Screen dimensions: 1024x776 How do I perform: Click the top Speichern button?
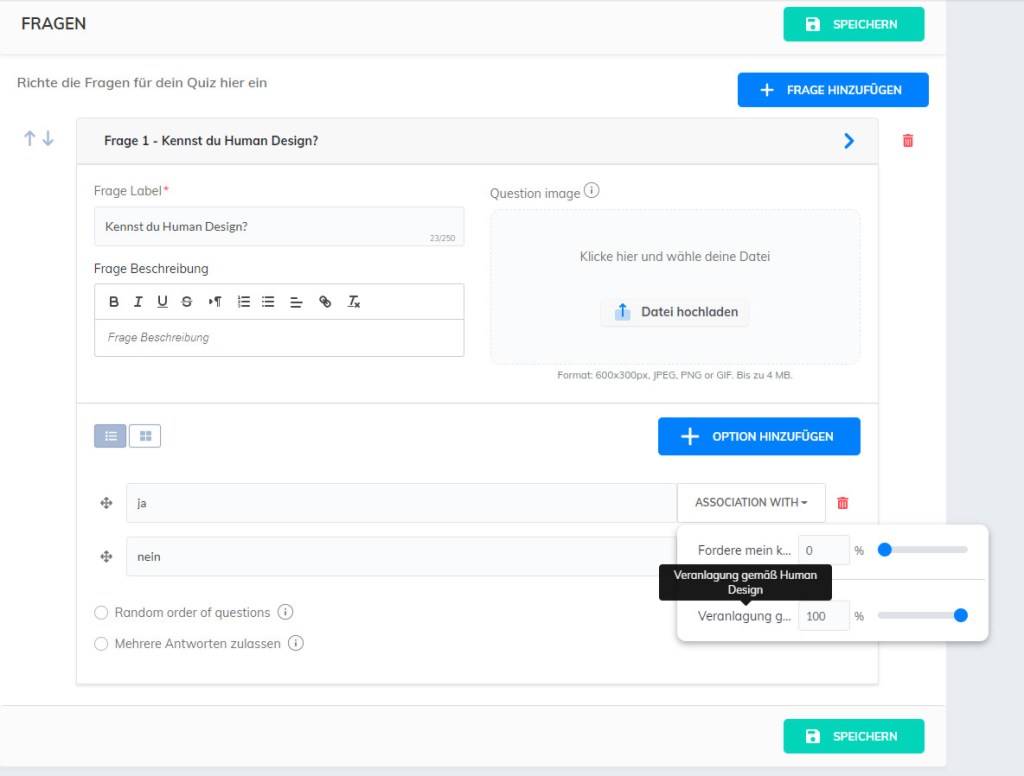click(x=853, y=24)
